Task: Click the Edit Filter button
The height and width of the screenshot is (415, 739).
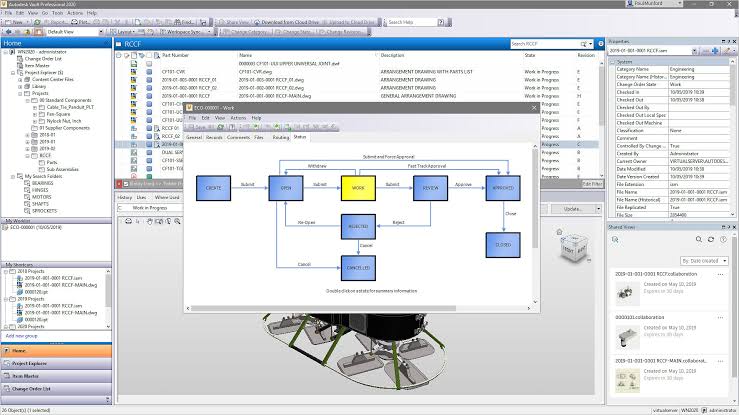Action: click(592, 184)
